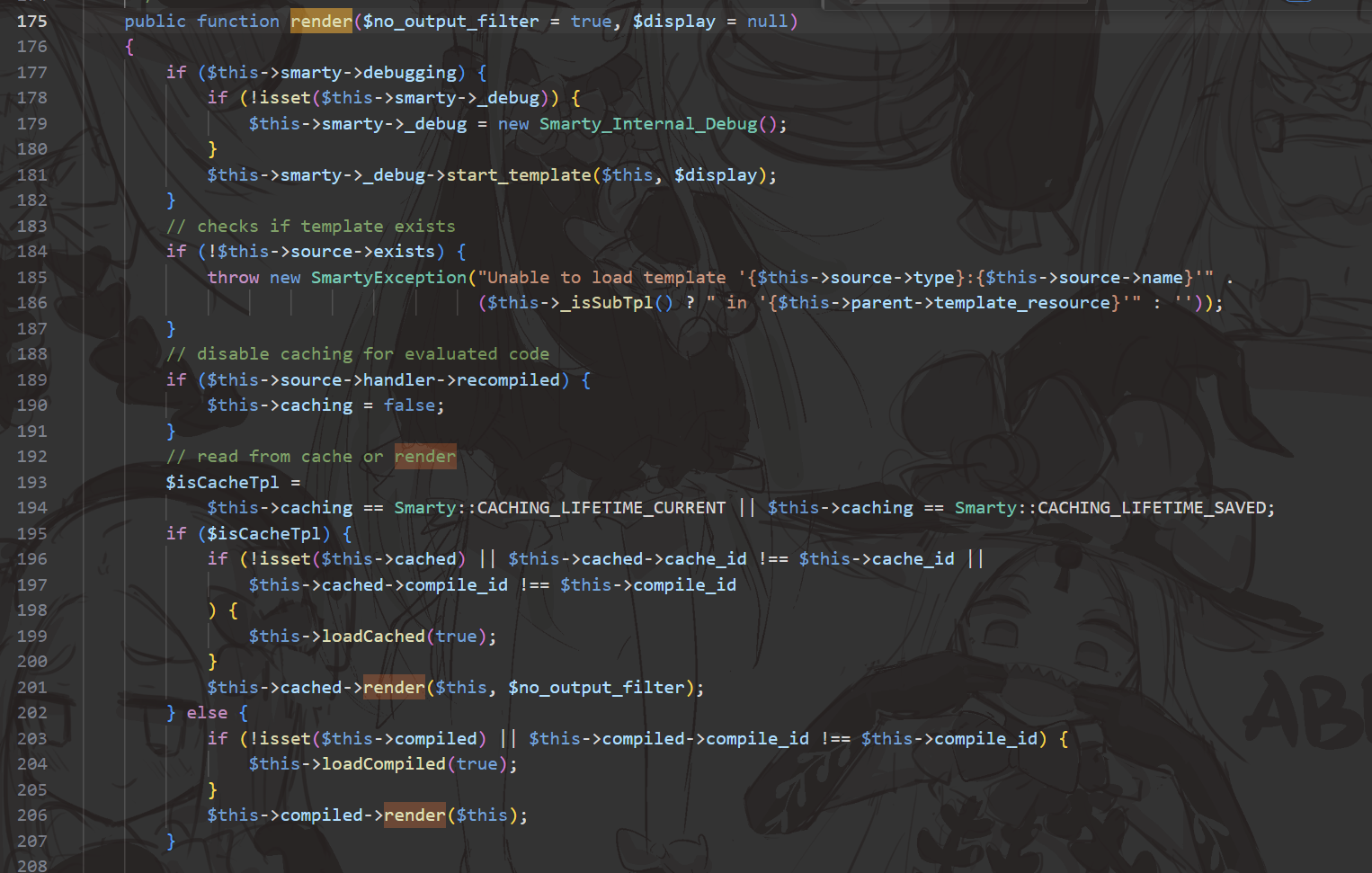The height and width of the screenshot is (873, 1372).
Task: Click the else keyword on line 202
Action: coord(207,712)
